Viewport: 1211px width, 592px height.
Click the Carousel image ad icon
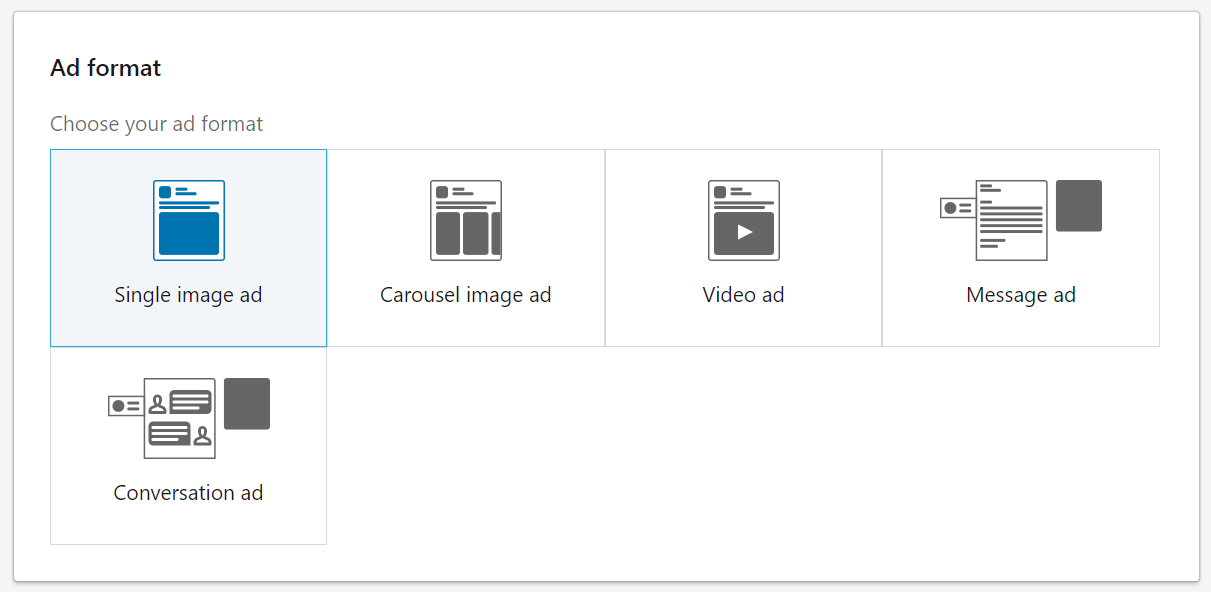pyautogui.click(x=465, y=220)
